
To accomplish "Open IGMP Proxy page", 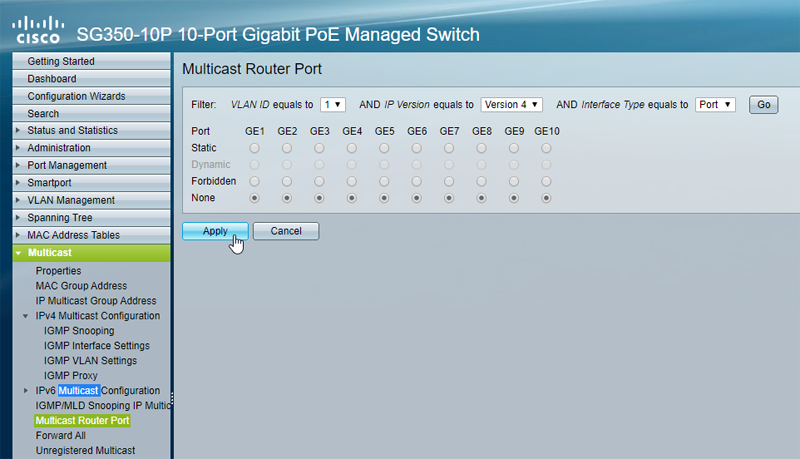I will pyautogui.click(x=70, y=375).
